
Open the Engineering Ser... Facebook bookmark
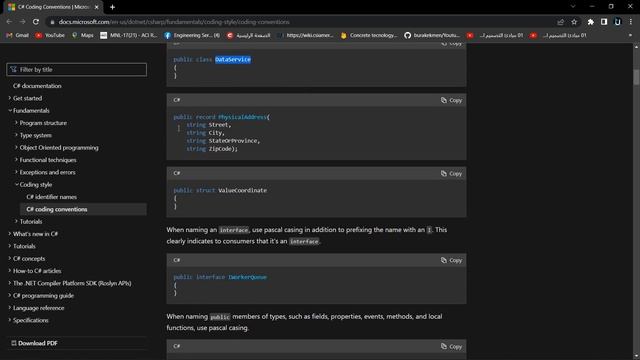(192, 36)
